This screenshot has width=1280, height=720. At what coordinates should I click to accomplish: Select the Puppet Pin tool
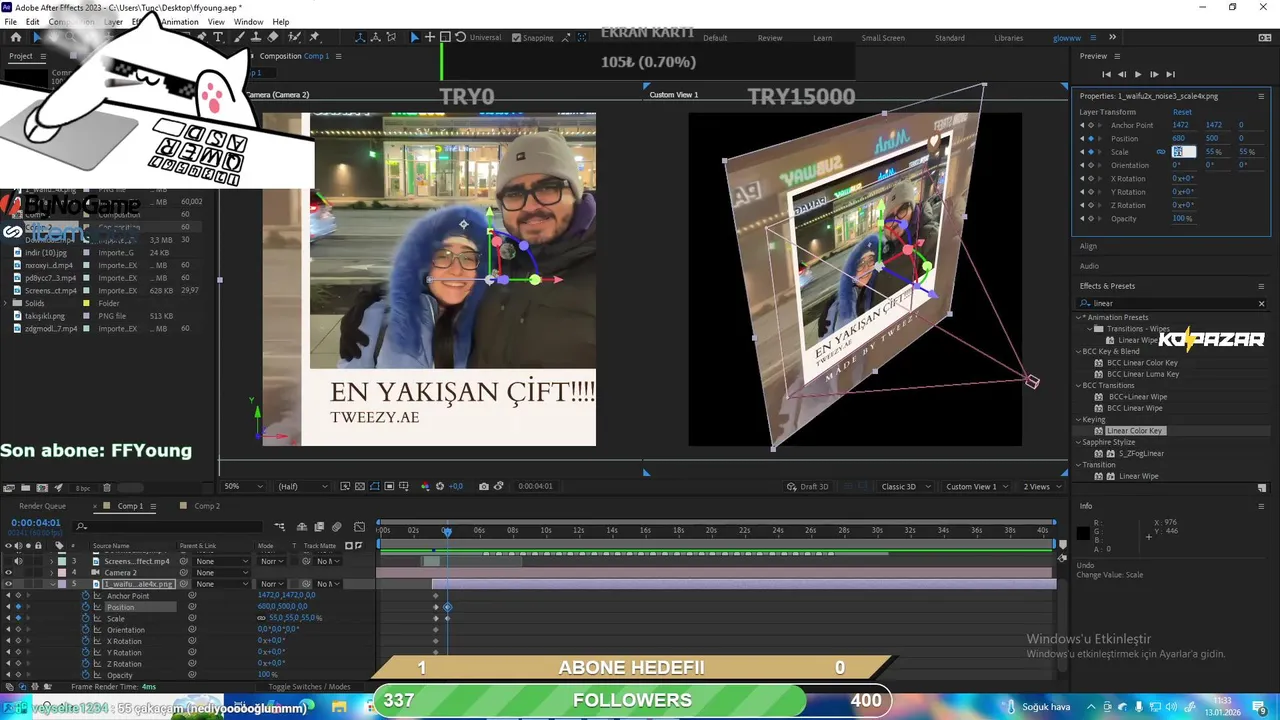click(315, 37)
